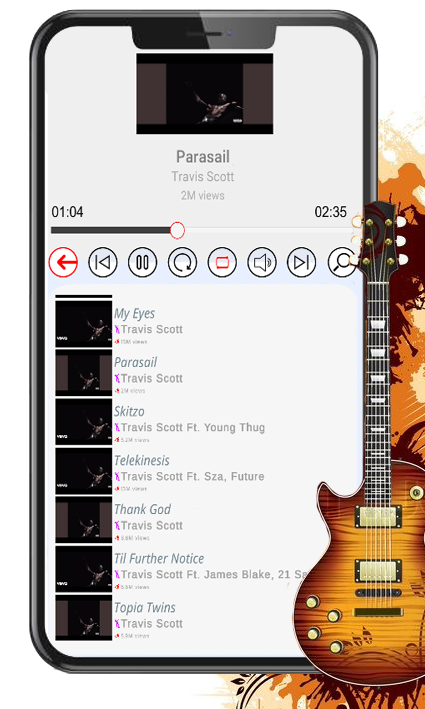Open search with the magnifier icon

[x=342, y=262]
